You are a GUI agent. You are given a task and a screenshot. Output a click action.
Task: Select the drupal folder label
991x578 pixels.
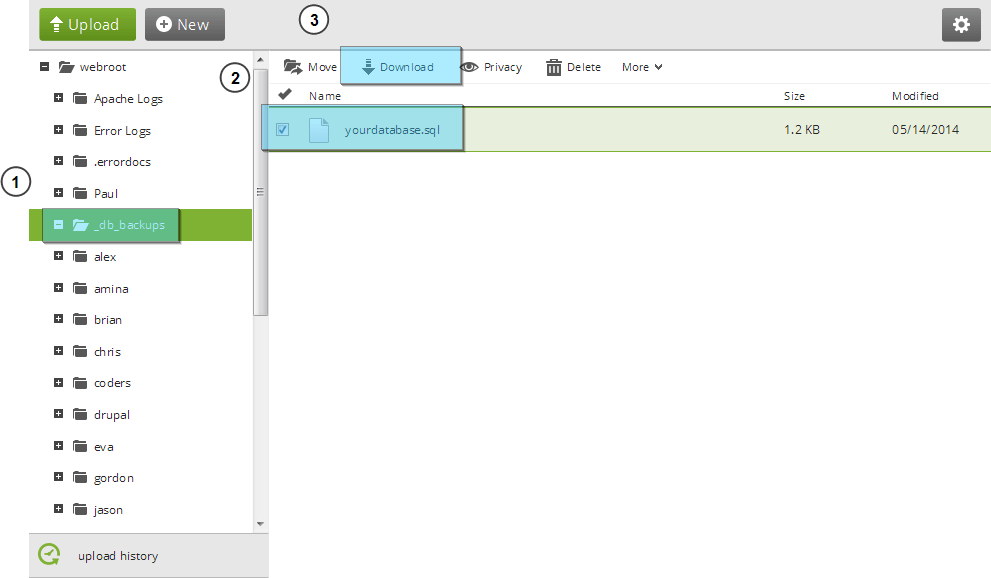point(112,415)
